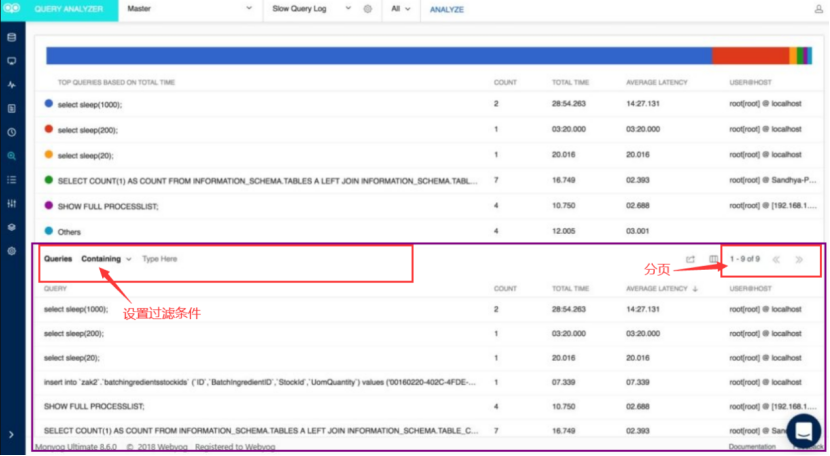Open the Monitors screen icon in sidebar
The height and width of the screenshot is (456, 830).
(x=11, y=62)
